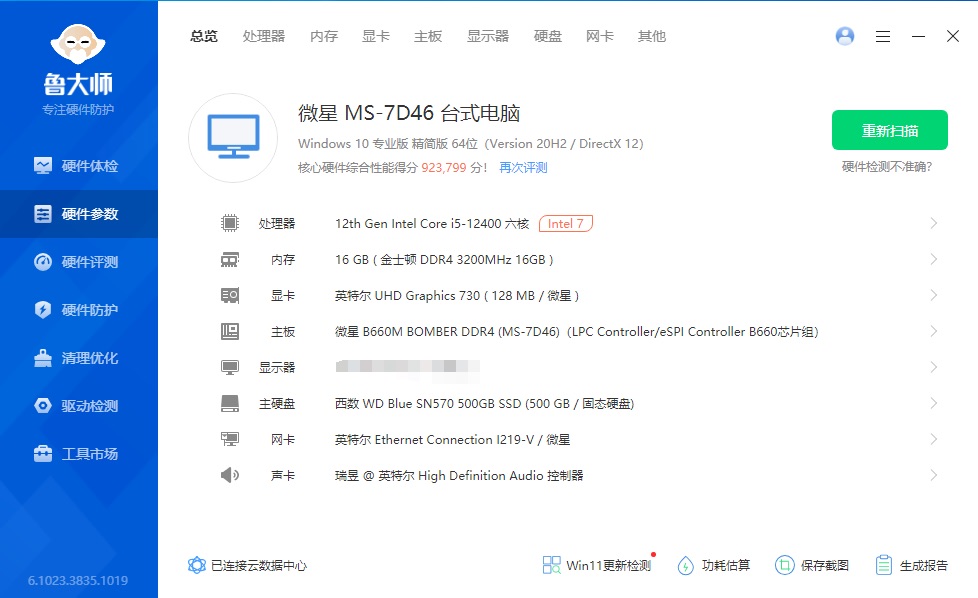This screenshot has height=598, width=978.
Task: Click 保存截图 button
Action: [811, 566]
